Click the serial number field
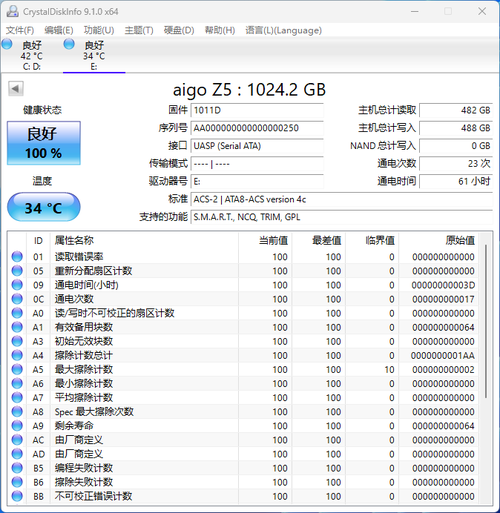The height and width of the screenshot is (513, 500). [257, 128]
